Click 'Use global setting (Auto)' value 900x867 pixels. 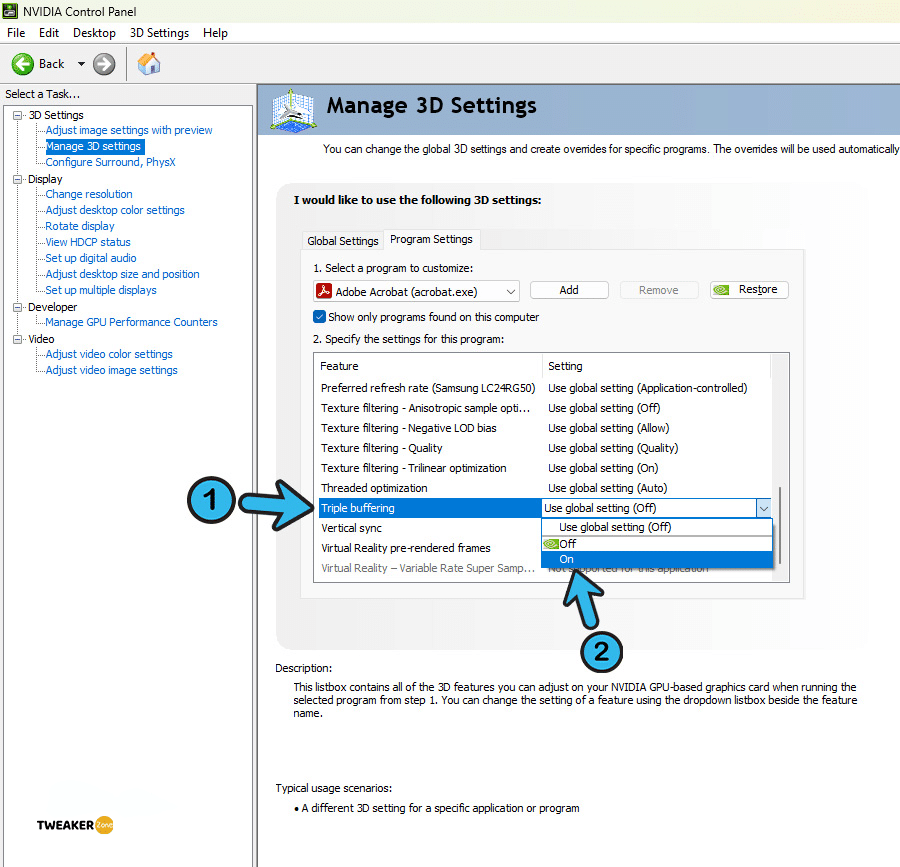[607, 488]
